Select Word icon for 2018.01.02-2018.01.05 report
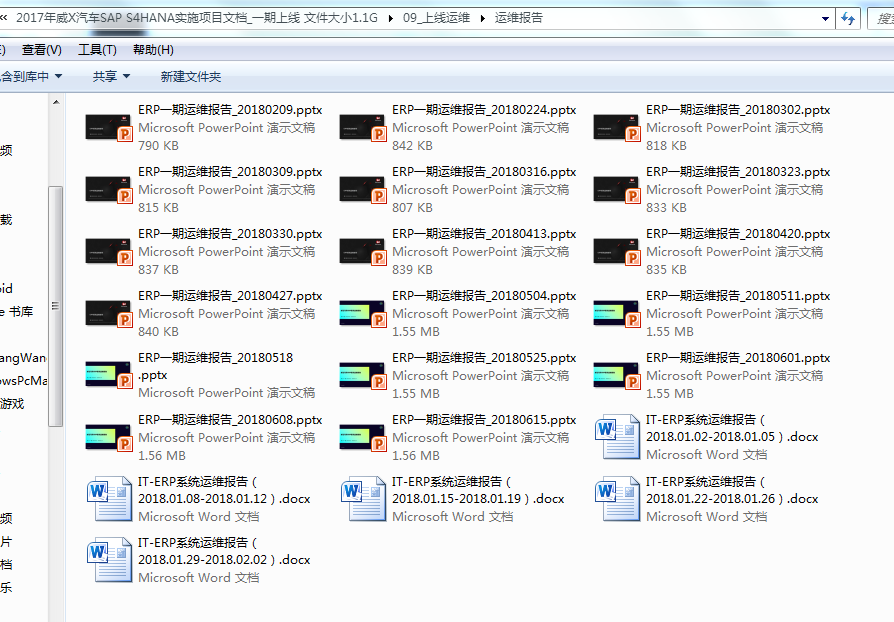Screen dimensions: 894x622 click(617, 437)
